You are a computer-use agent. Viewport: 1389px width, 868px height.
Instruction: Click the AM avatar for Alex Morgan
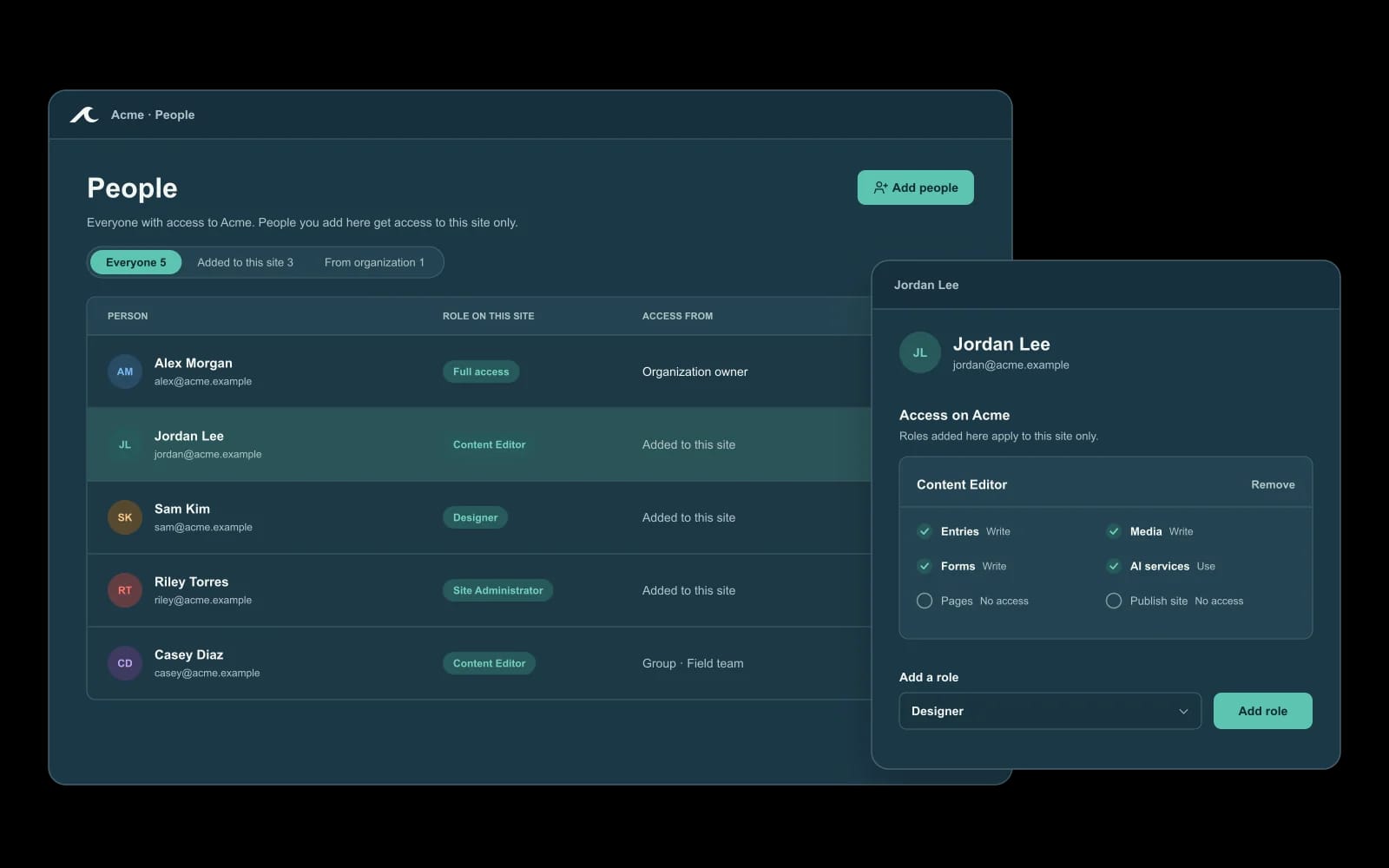pos(125,372)
